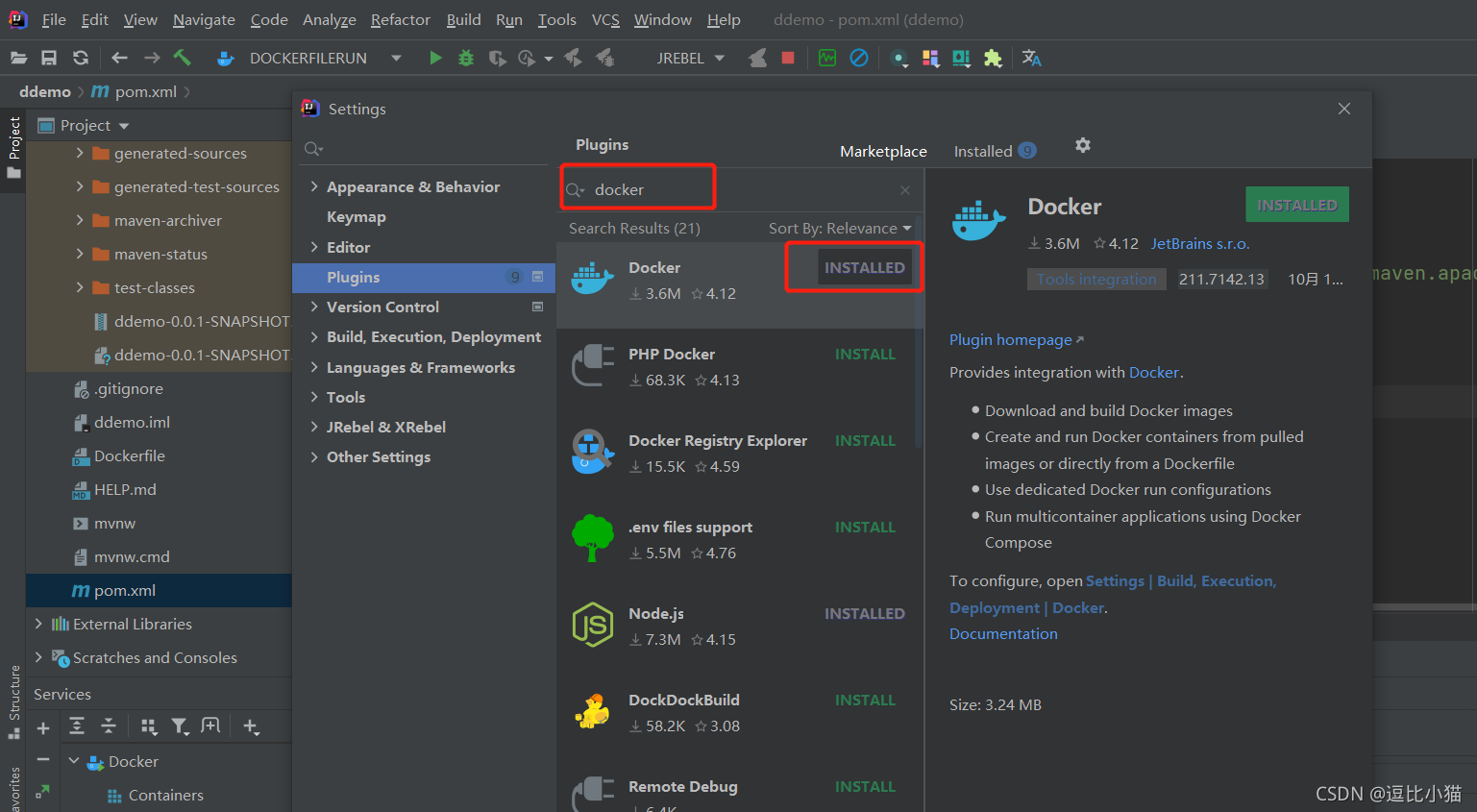Install the PHP Docker plugin
This screenshot has height=812, width=1477.
tap(865, 355)
